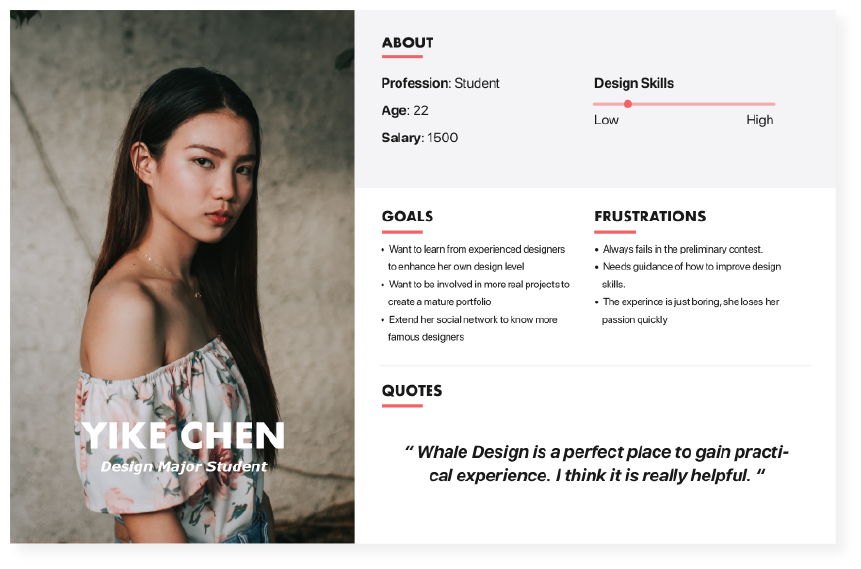Select goal about learning from experienced designers
861x569 pixels.
(473, 258)
